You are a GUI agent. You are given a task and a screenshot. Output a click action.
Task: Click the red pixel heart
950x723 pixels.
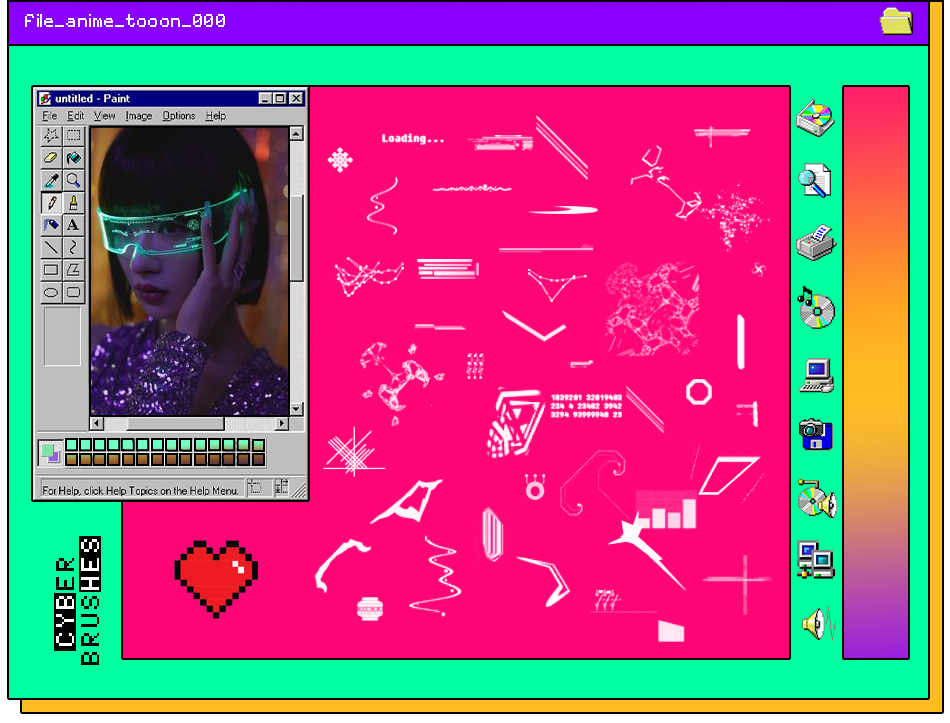(x=216, y=578)
